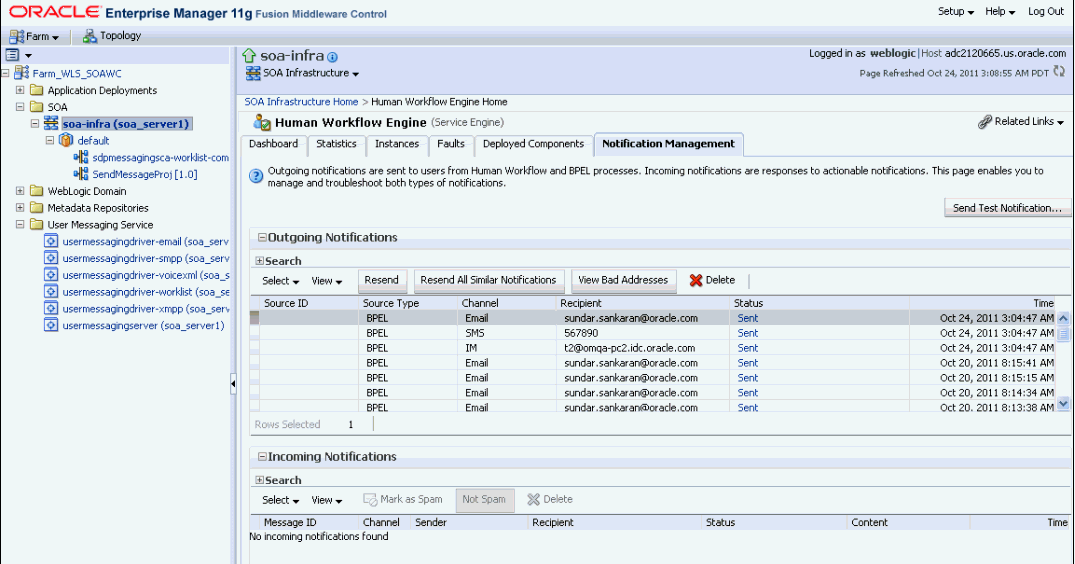Collapse the Incoming Notifications section
This screenshot has height=564, width=1075.
coord(262,457)
